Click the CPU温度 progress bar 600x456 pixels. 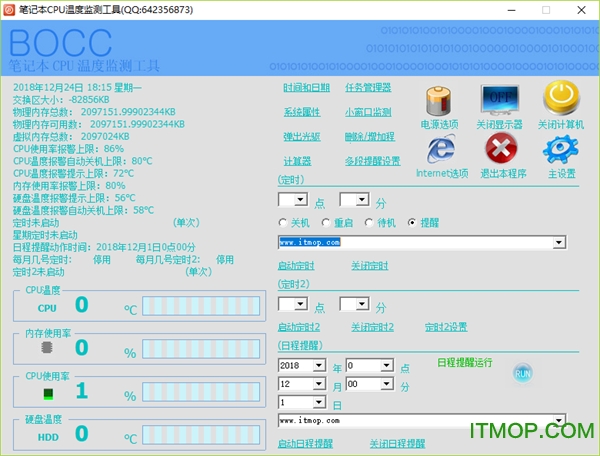201,306
